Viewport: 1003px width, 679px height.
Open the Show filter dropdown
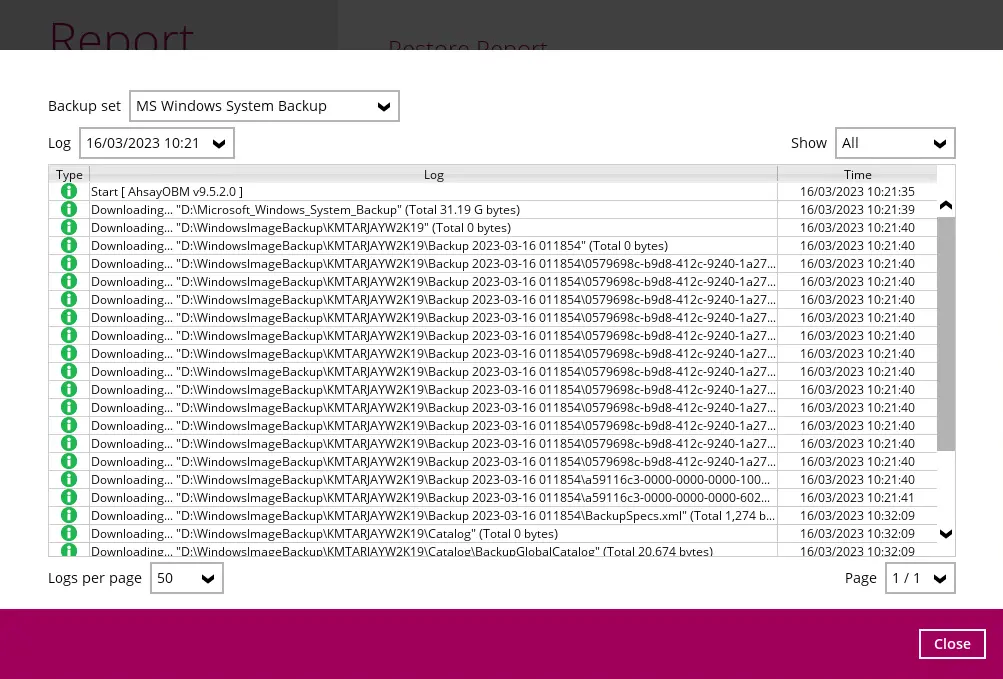point(895,143)
